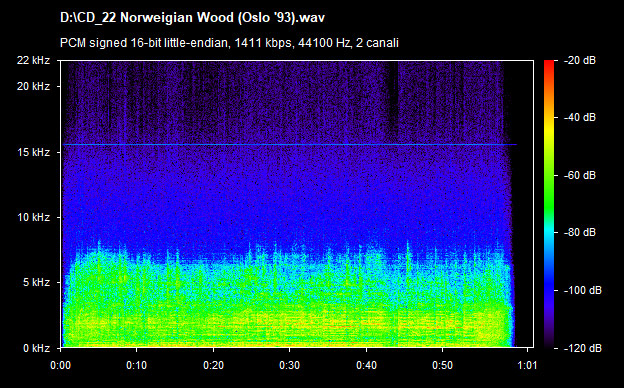Click the file path title Norweigian Wood
The height and width of the screenshot is (388, 624).
[192, 18]
